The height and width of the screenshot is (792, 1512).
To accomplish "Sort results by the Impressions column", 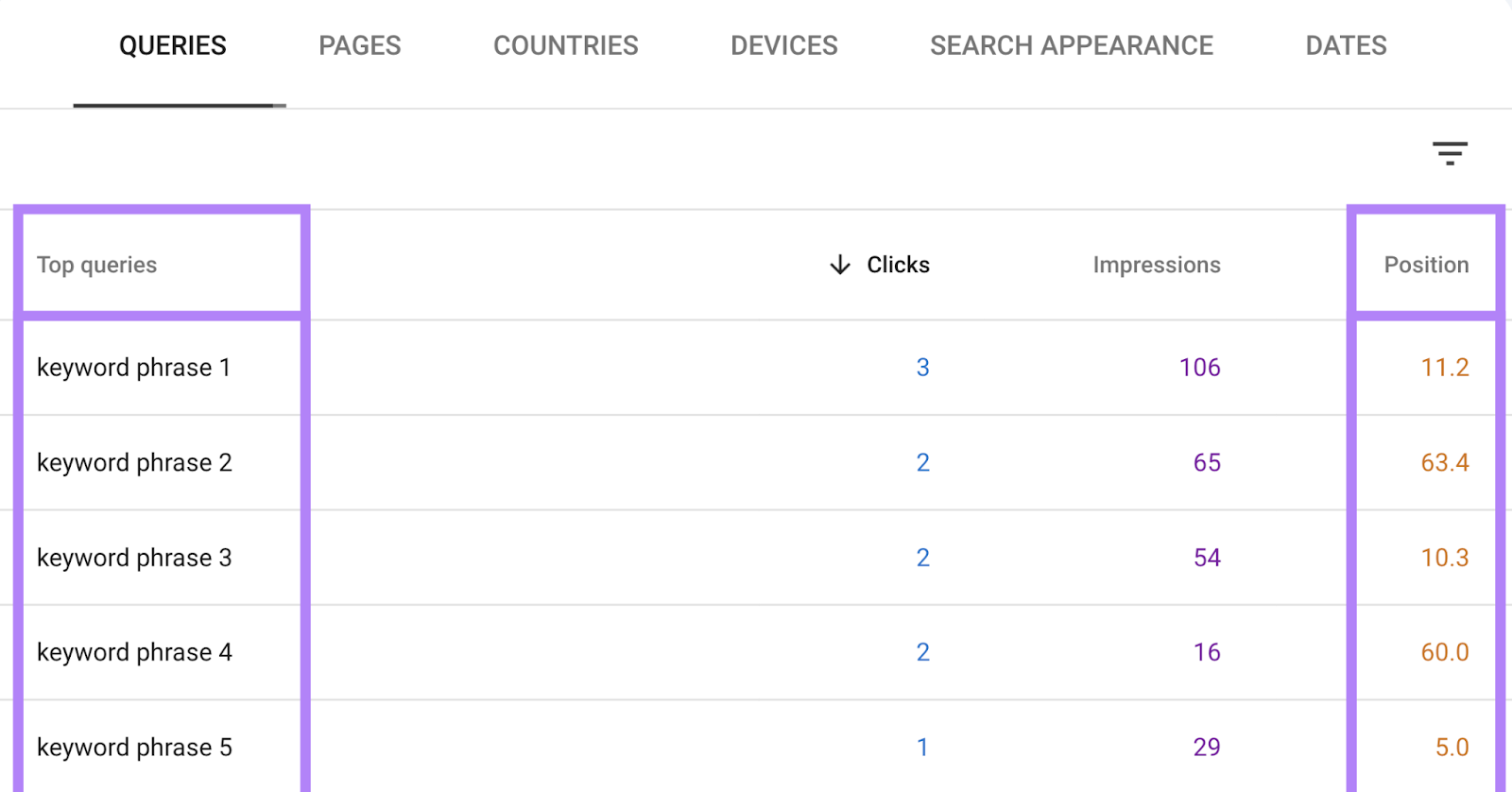I will 1156,265.
